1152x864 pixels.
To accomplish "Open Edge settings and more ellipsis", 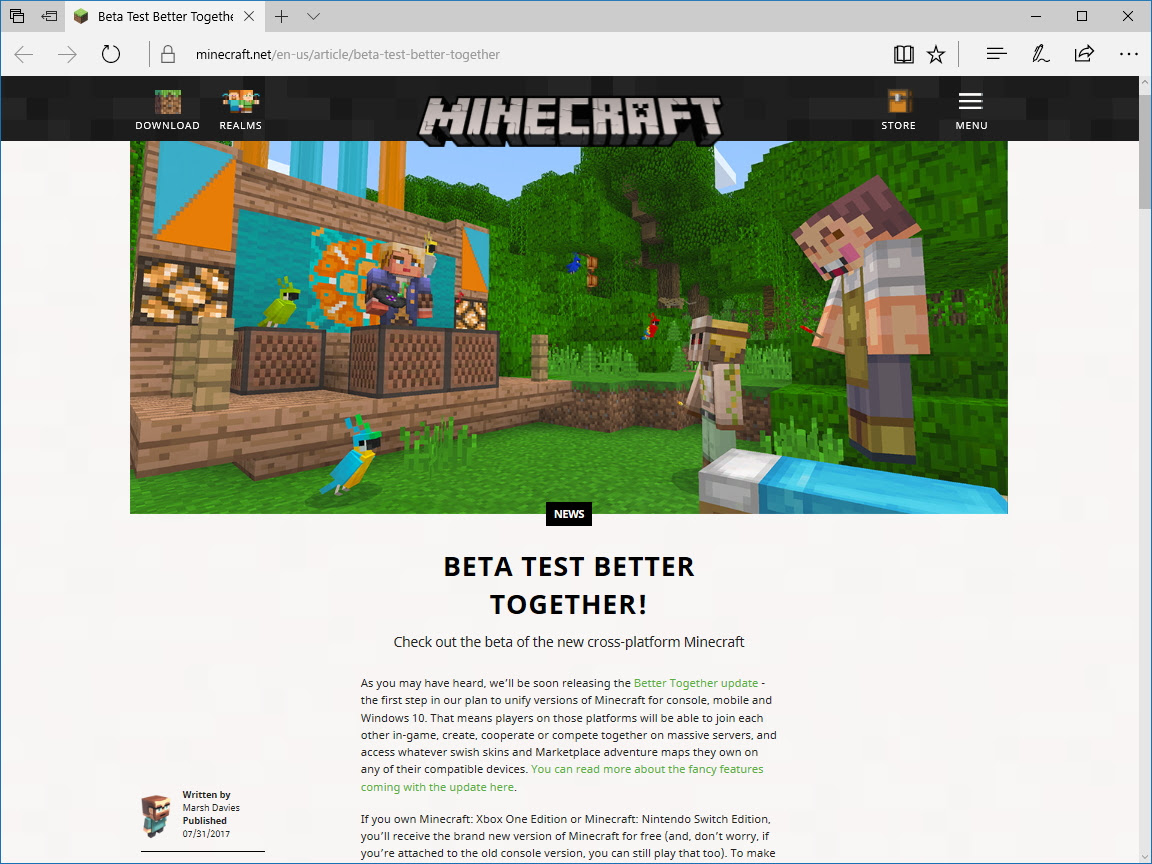I will tap(1128, 54).
